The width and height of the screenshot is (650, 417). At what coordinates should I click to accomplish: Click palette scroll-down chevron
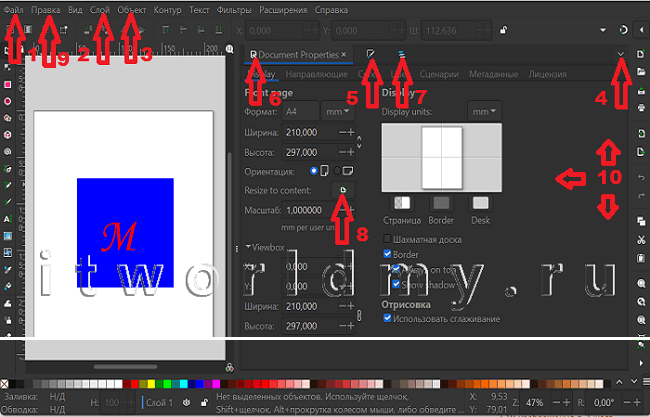click(634, 382)
